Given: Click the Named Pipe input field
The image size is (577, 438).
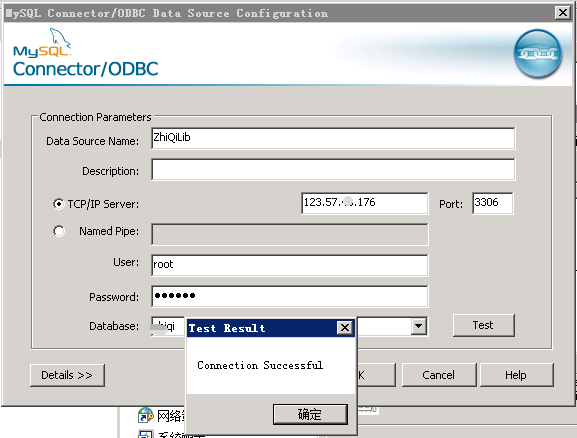Looking at the screenshot, I should point(290,234).
